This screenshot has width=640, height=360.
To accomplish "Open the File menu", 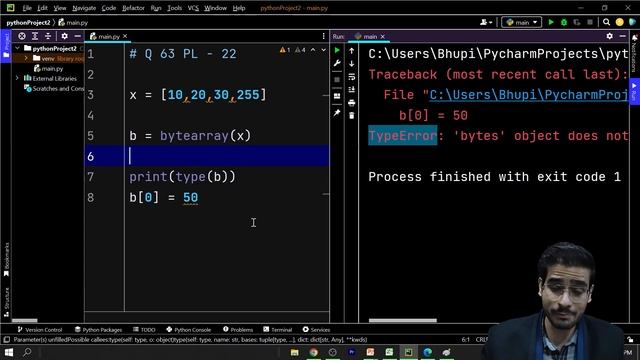I will click(x=27, y=8).
